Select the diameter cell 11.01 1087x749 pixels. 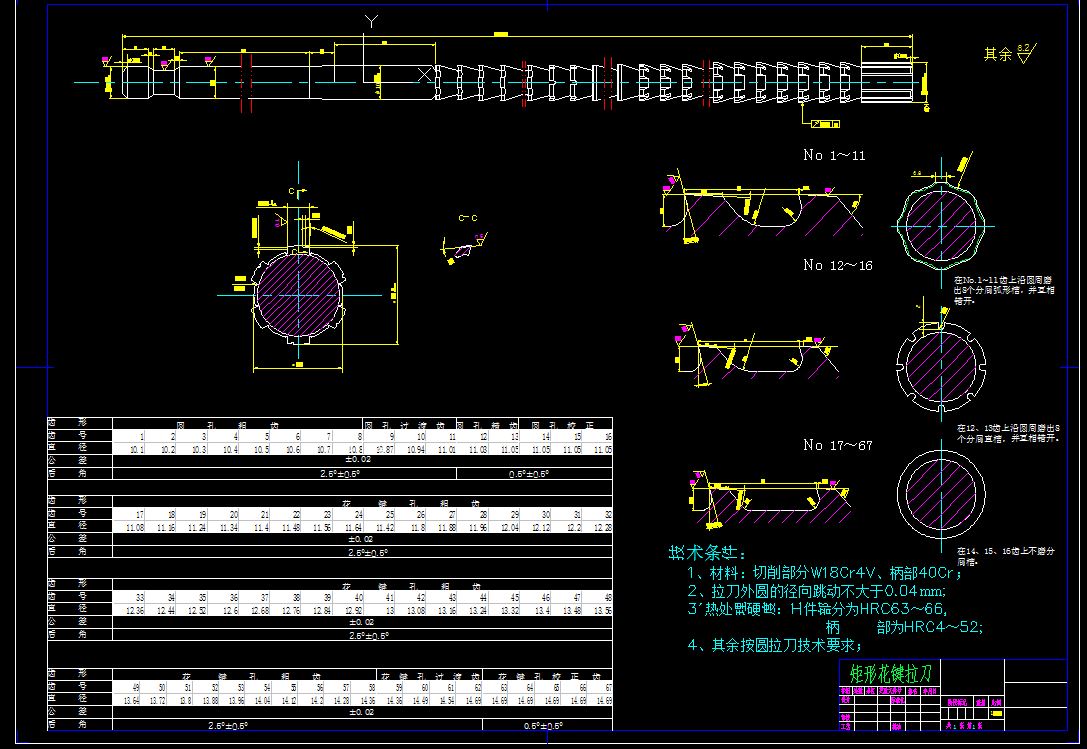point(447,450)
